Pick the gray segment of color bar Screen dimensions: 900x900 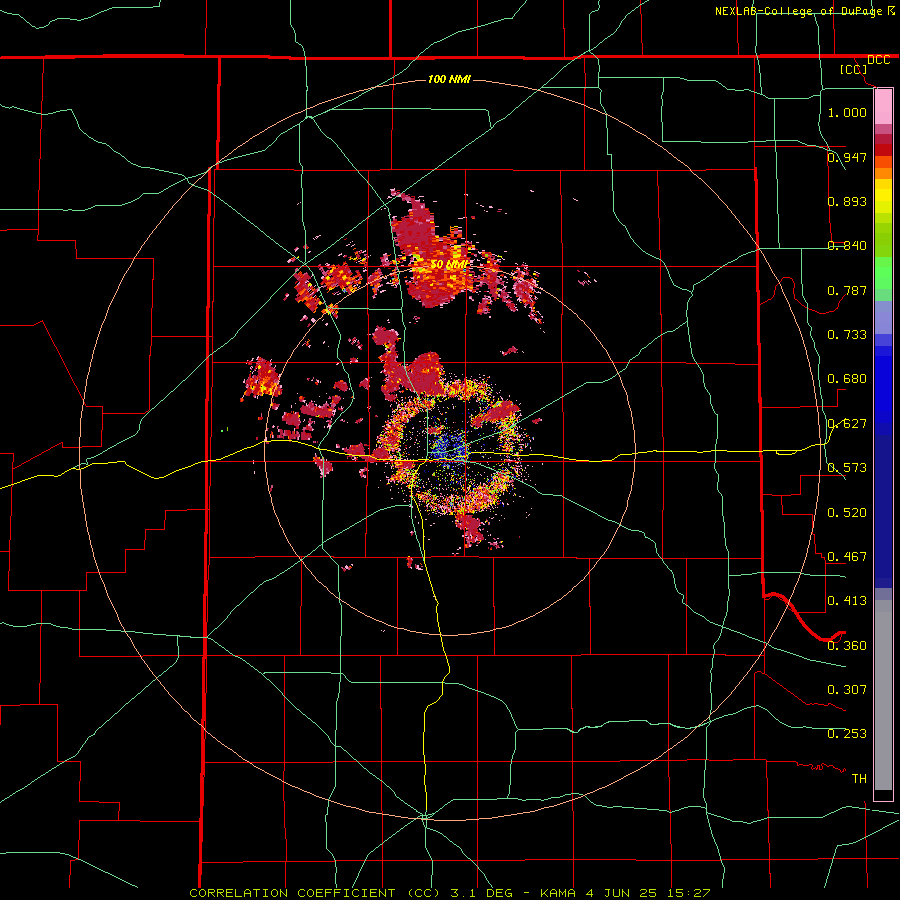(883, 695)
